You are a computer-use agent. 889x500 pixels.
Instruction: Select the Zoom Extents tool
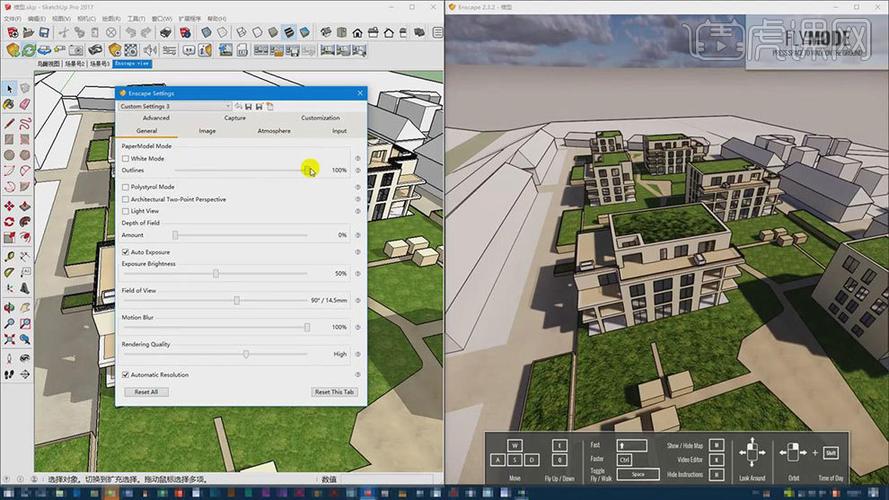(10, 339)
